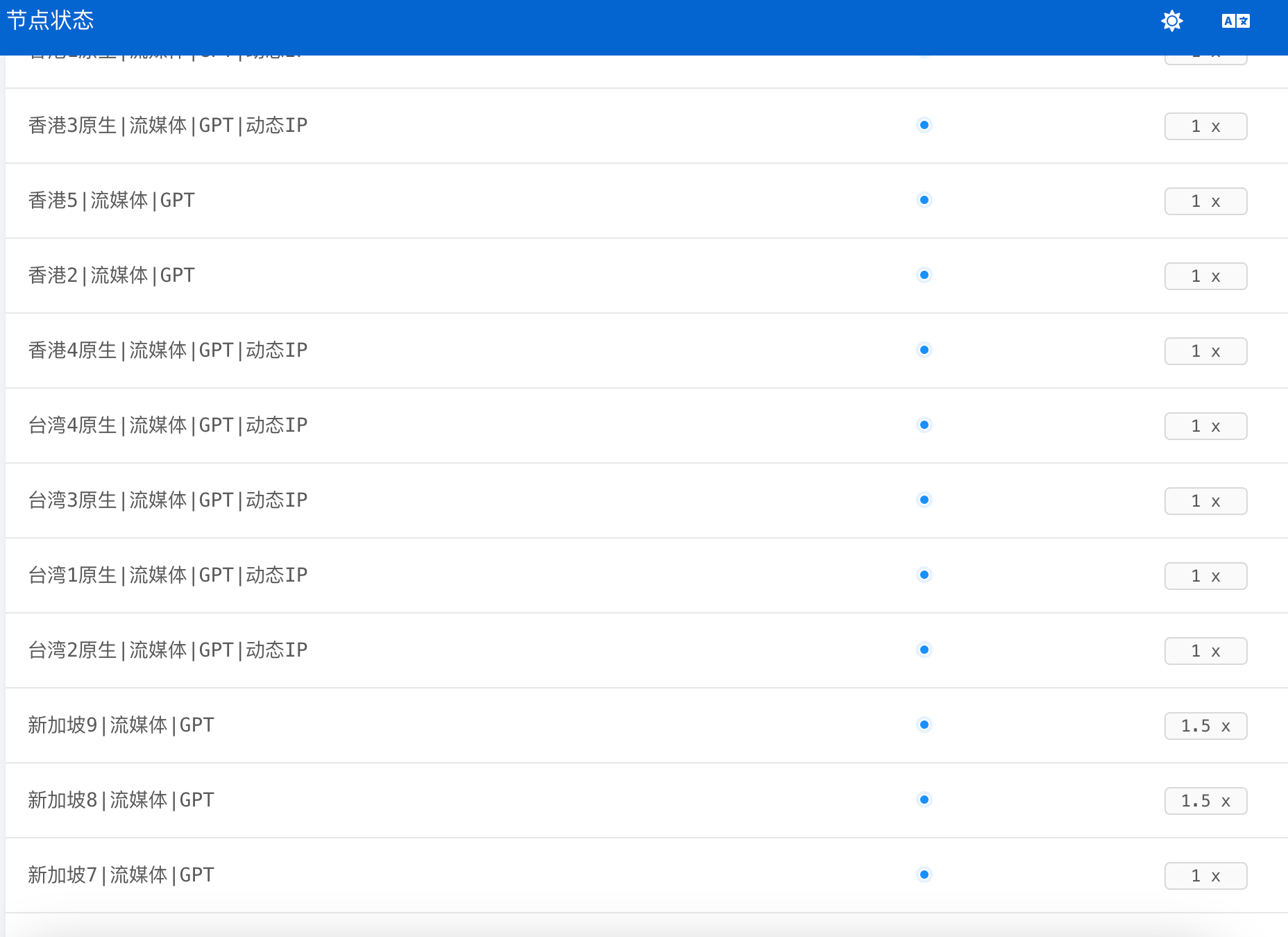Select the 新加坡7|流媒体|GPT node name
This screenshot has width=1288, height=937.
tap(121, 875)
